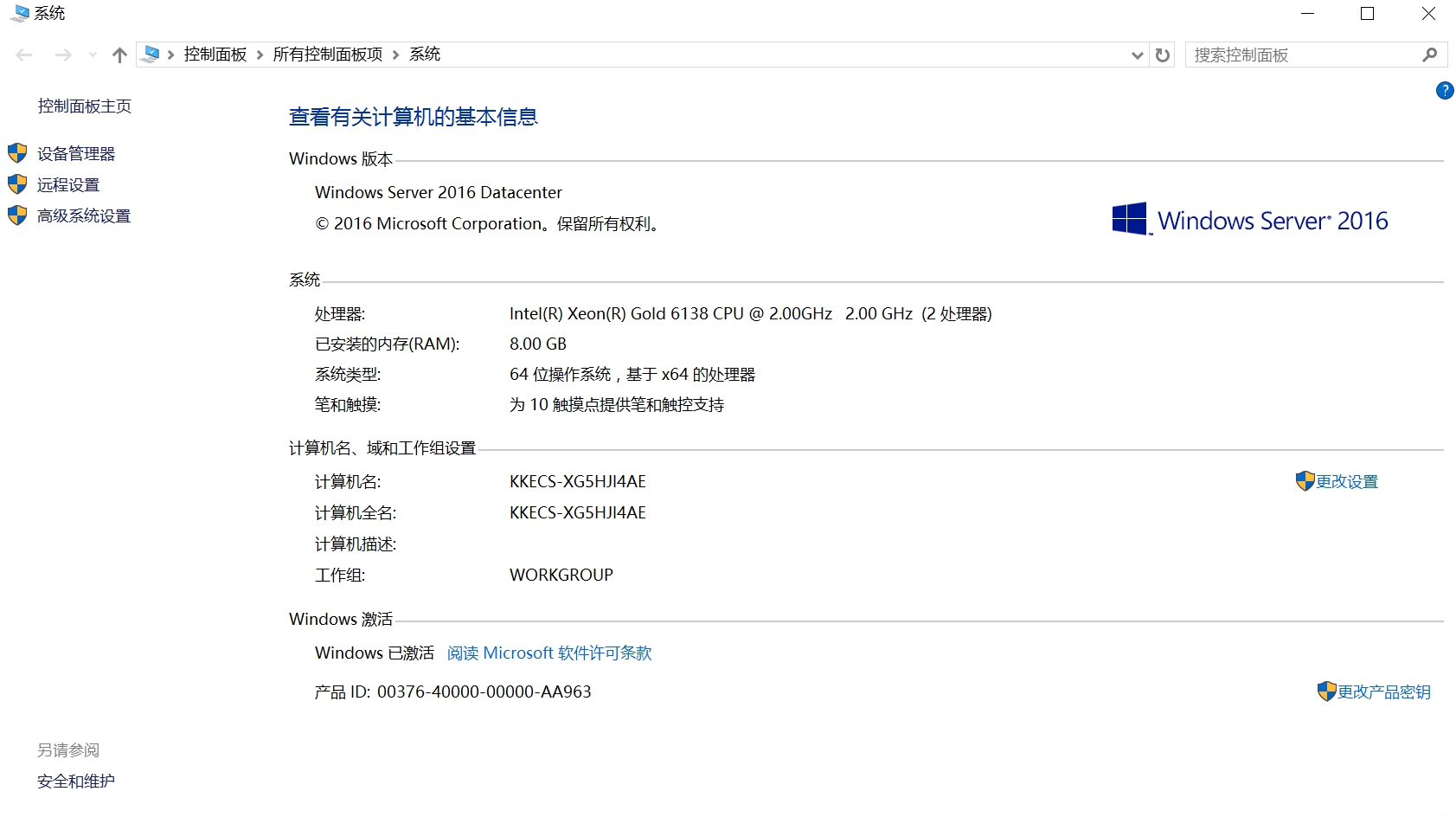
Task: Select 所有控制面板项 in the breadcrumb
Action: 327,55
